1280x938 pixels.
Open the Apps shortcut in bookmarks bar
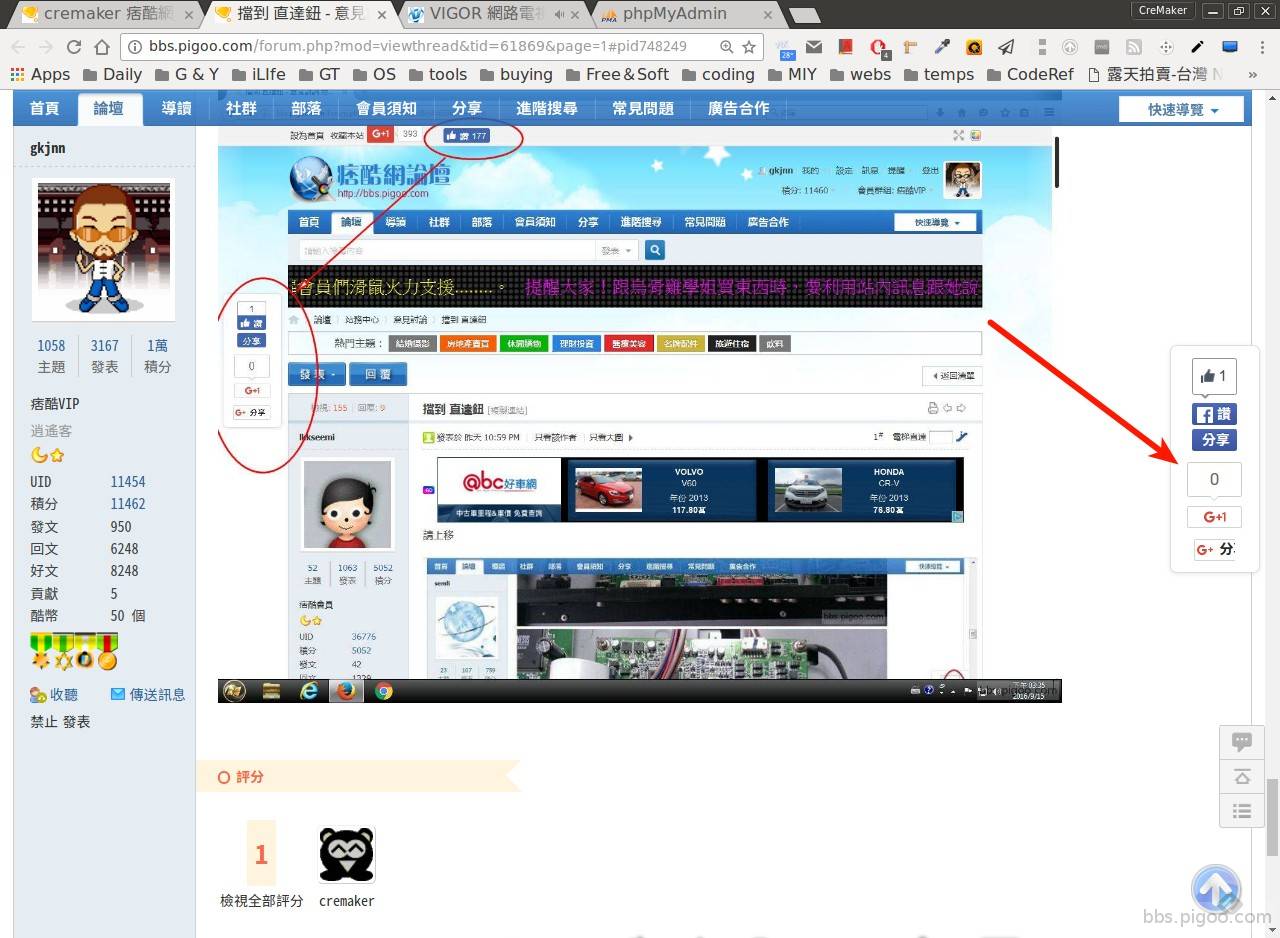40,74
